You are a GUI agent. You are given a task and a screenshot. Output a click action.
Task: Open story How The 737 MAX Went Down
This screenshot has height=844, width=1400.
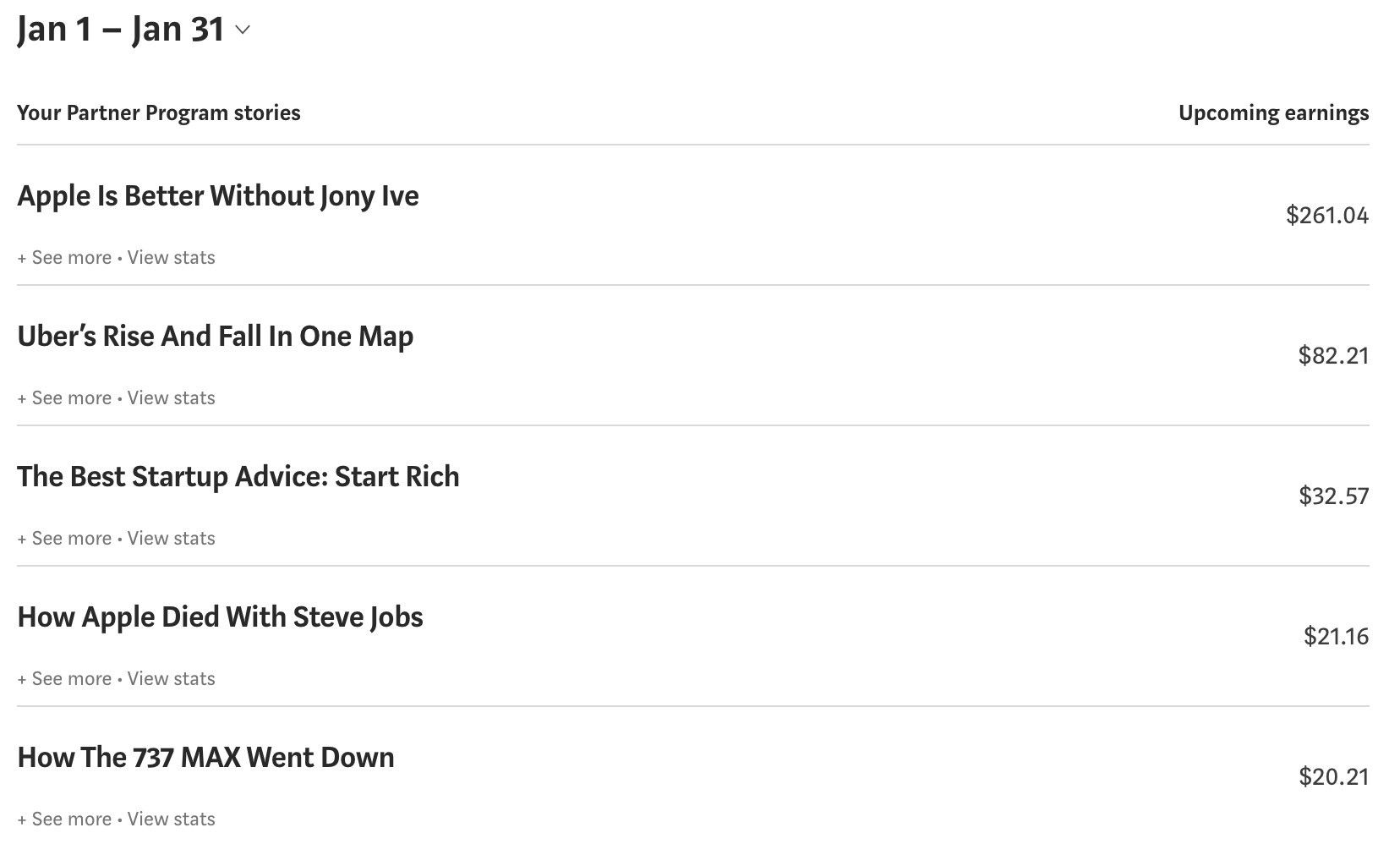click(205, 758)
